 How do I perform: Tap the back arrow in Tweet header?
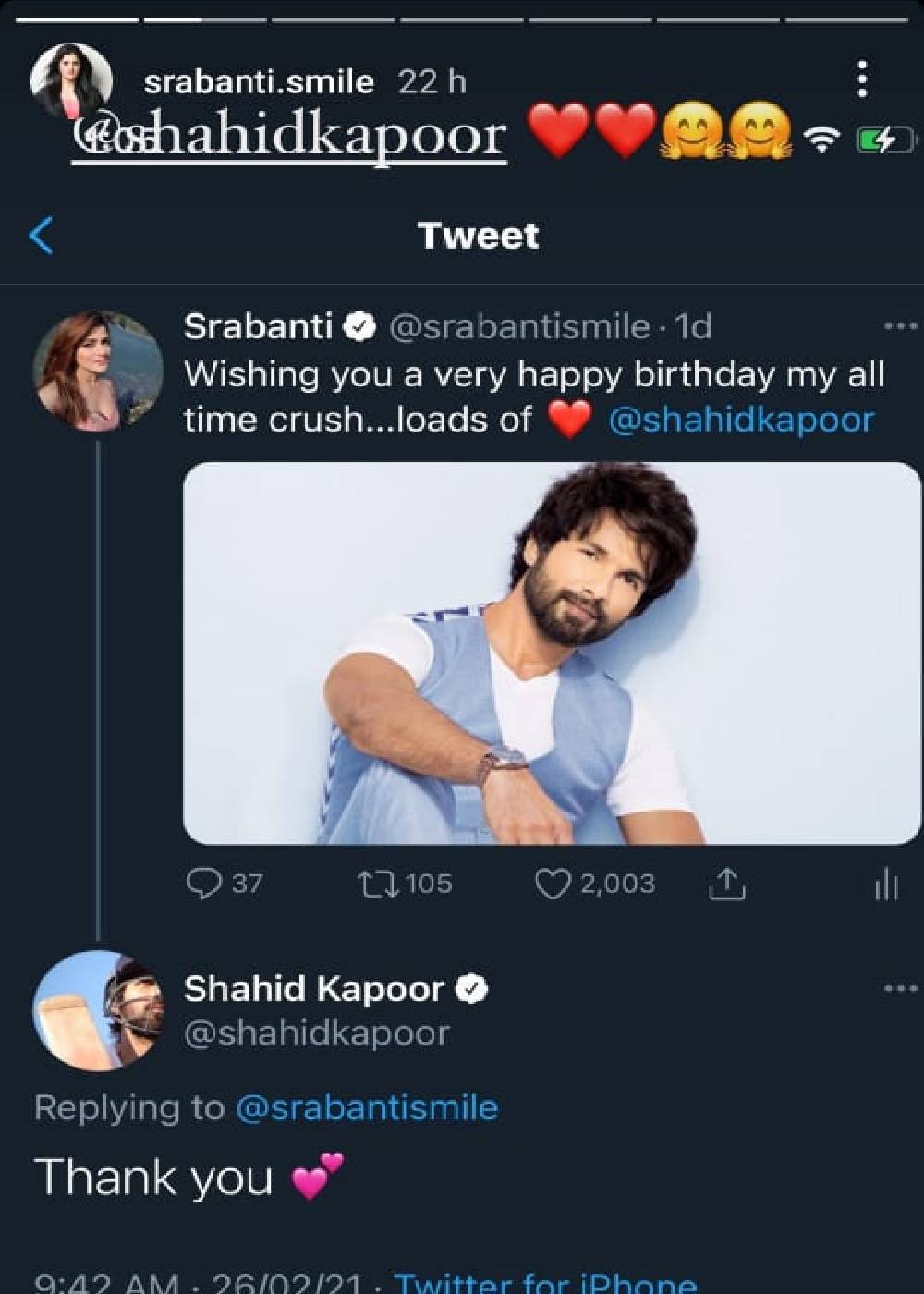(x=42, y=236)
